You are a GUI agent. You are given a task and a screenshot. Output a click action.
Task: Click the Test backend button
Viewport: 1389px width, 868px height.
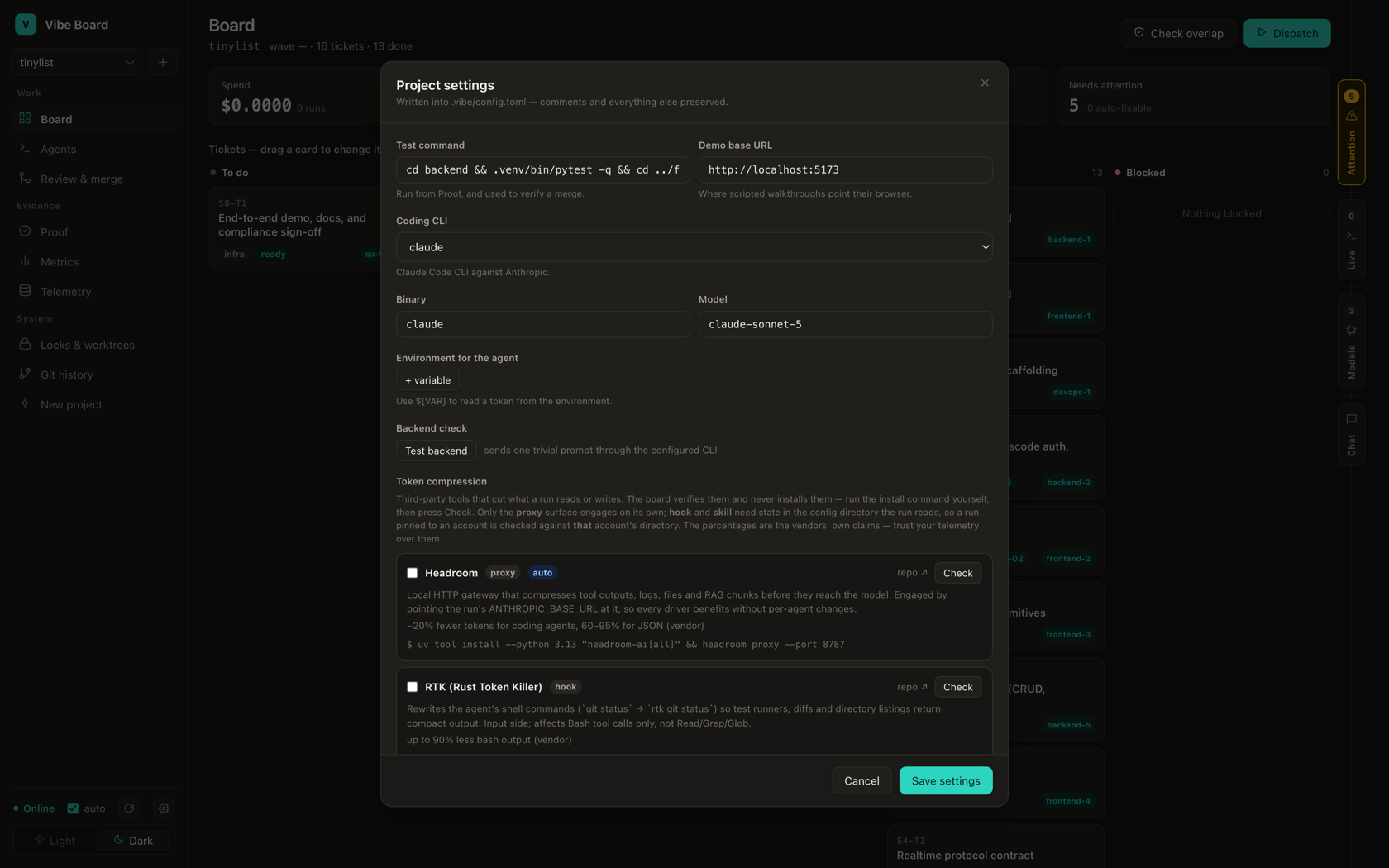click(x=436, y=451)
